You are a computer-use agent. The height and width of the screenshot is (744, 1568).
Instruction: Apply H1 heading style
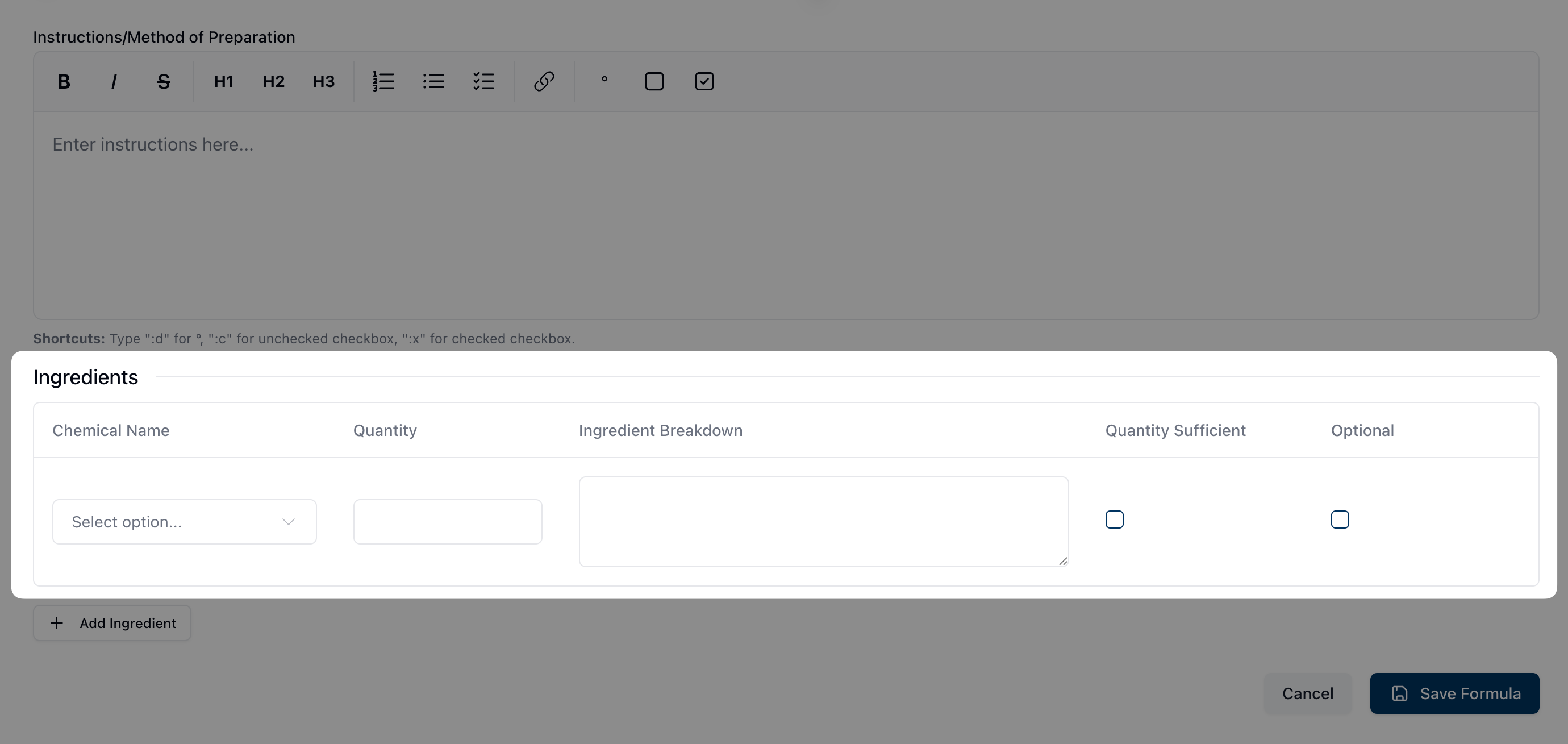click(x=223, y=82)
